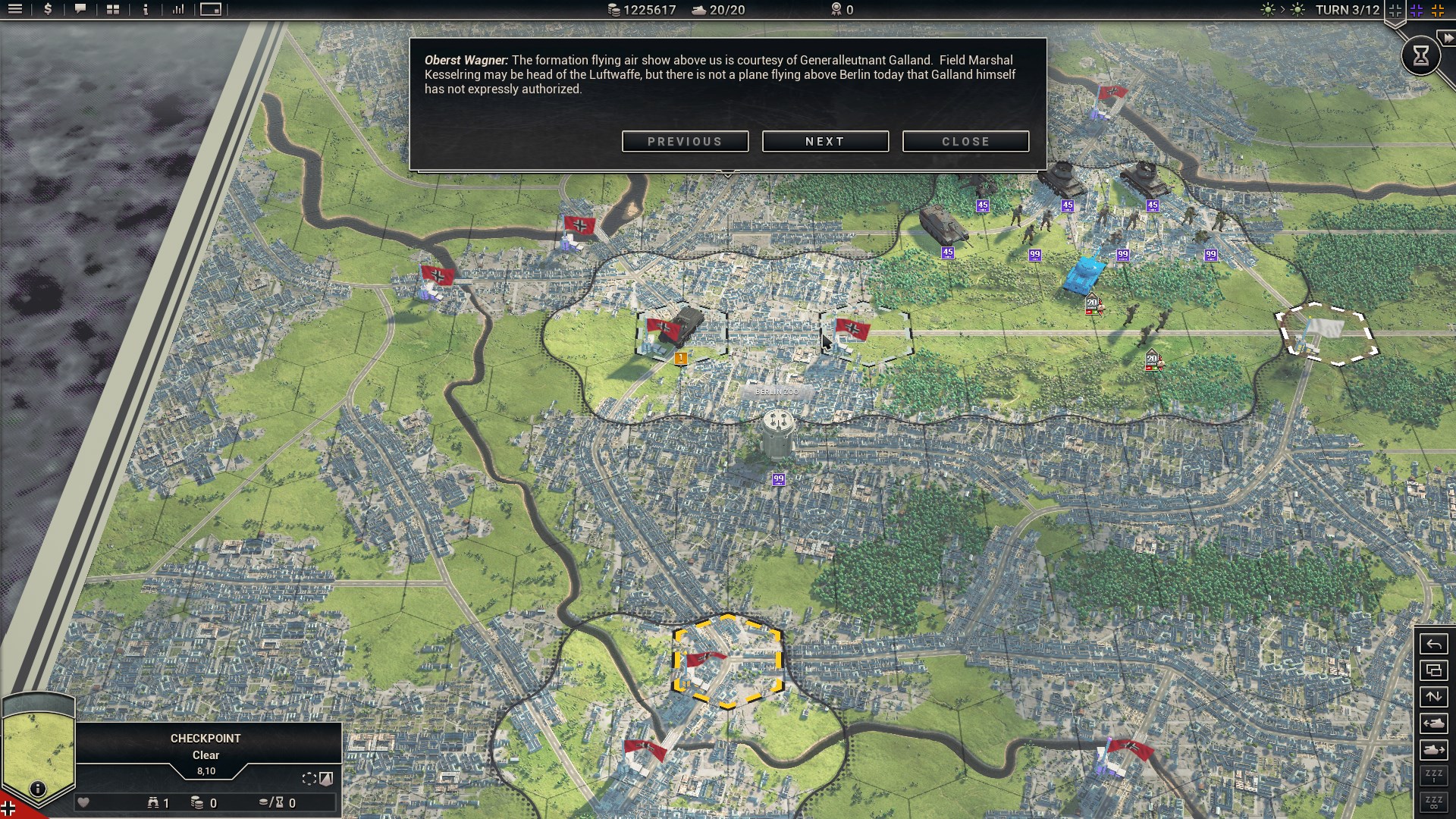Viewport: 1456px width, 819px height.
Task: Click the heart strength icon in panel
Action: click(83, 802)
